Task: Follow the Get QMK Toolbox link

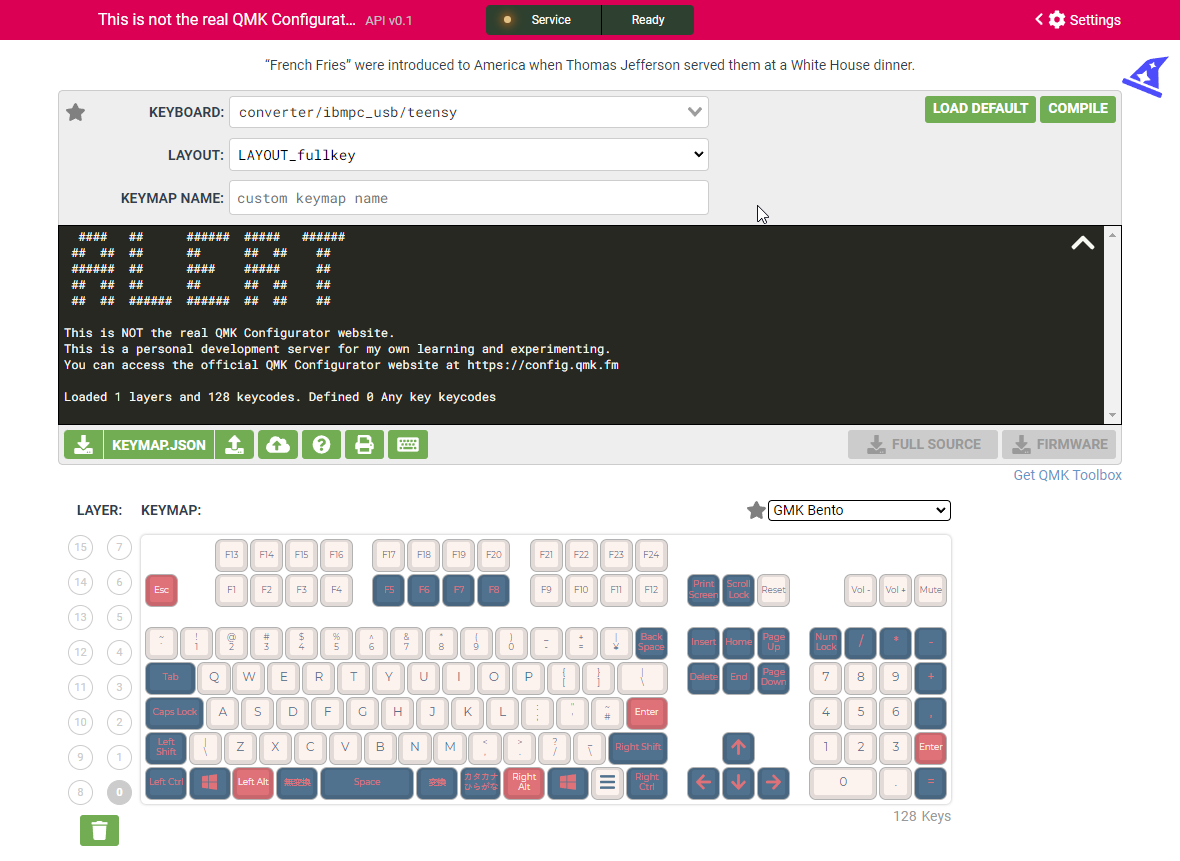Action: (x=1067, y=475)
